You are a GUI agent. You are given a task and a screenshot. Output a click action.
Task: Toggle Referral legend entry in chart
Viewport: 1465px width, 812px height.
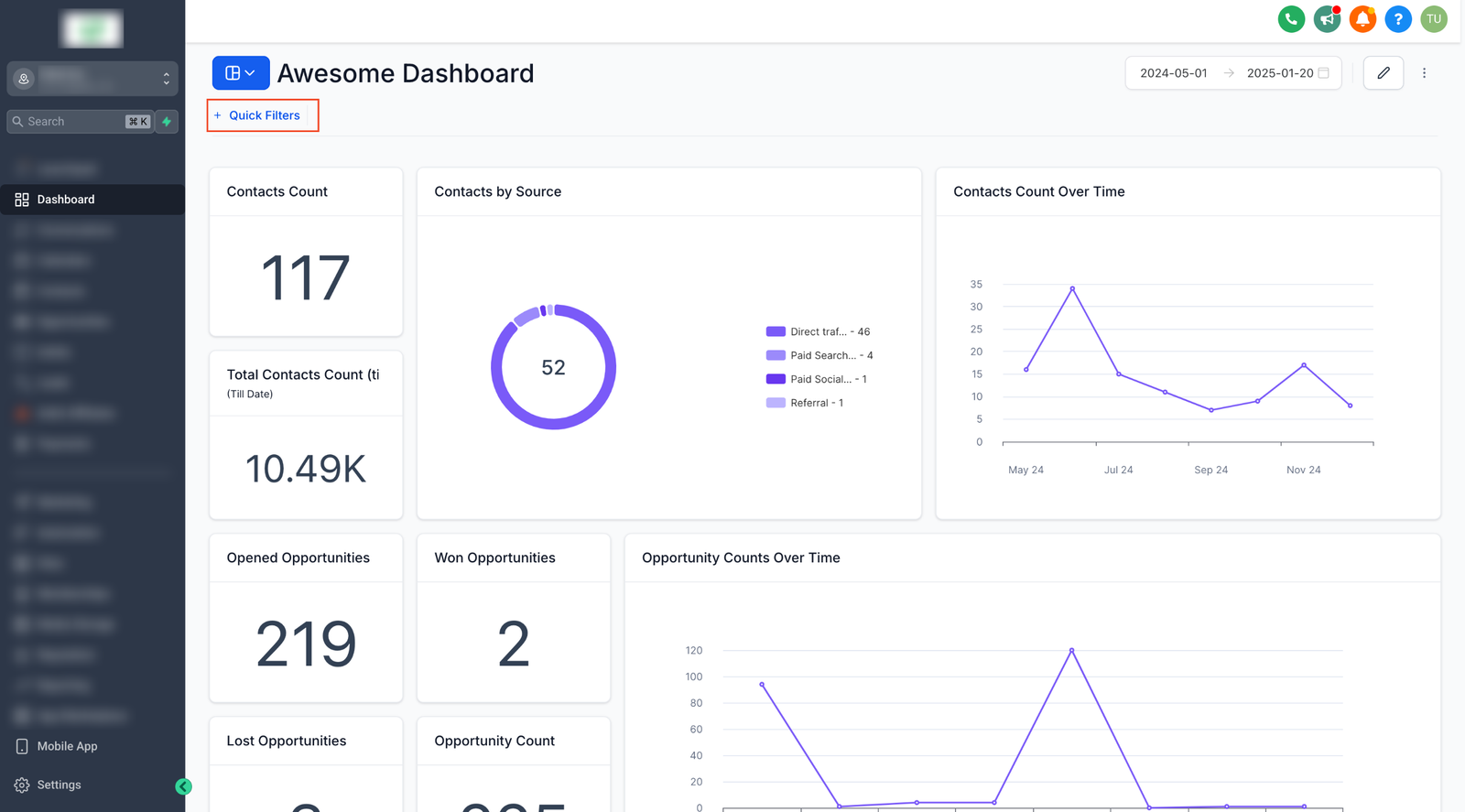click(806, 403)
